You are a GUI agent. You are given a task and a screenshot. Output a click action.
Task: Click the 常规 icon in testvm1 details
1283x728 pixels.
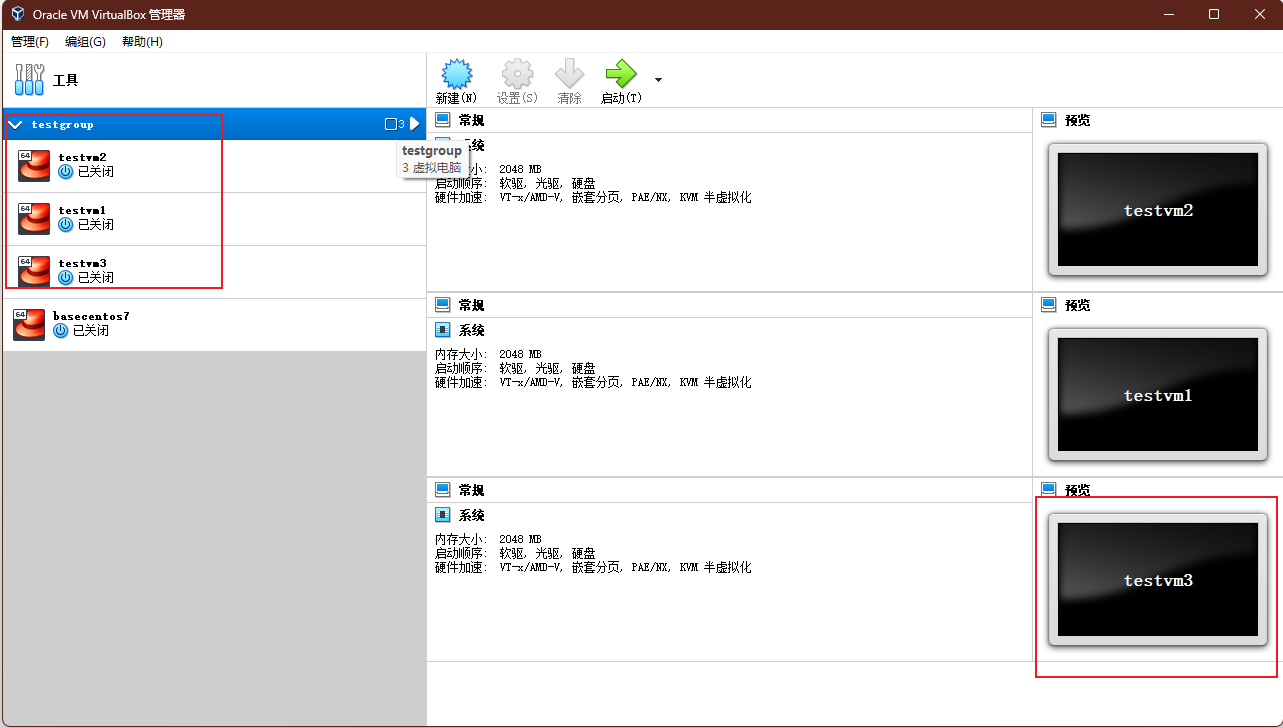(x=443, y=305)
